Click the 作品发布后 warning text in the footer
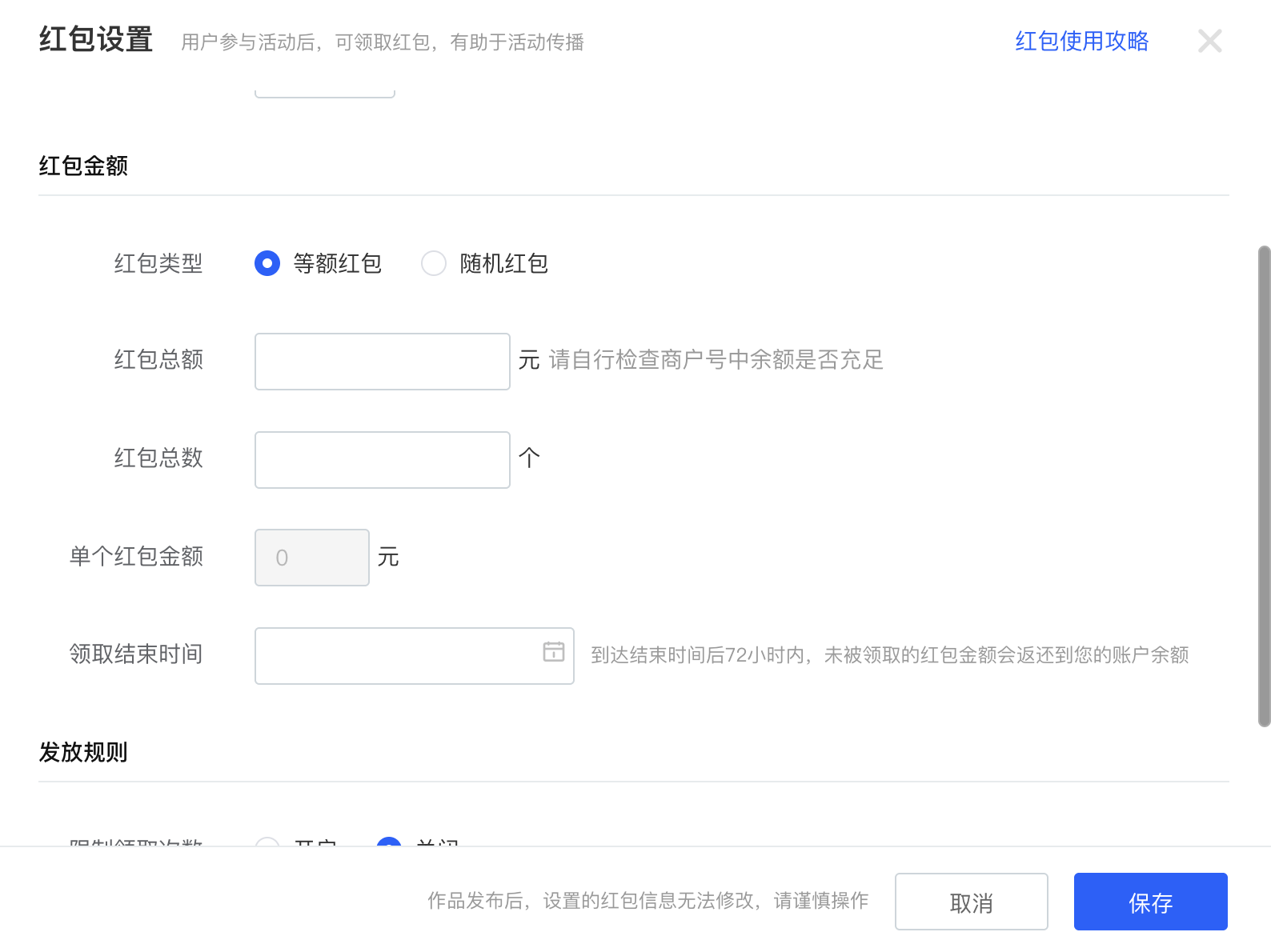 648,901
